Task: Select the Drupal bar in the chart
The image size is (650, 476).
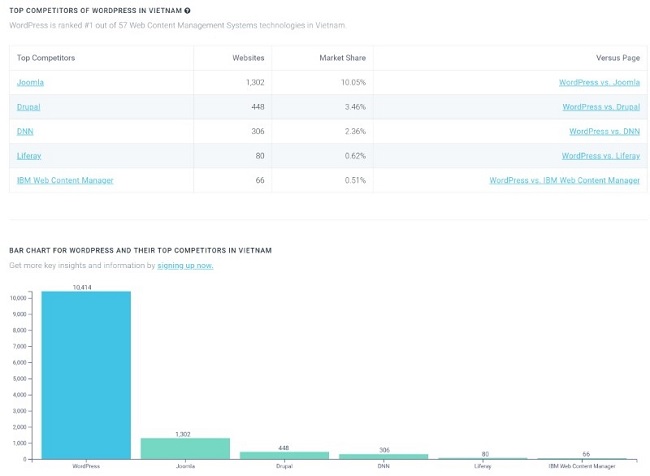Action: [284, 455]
